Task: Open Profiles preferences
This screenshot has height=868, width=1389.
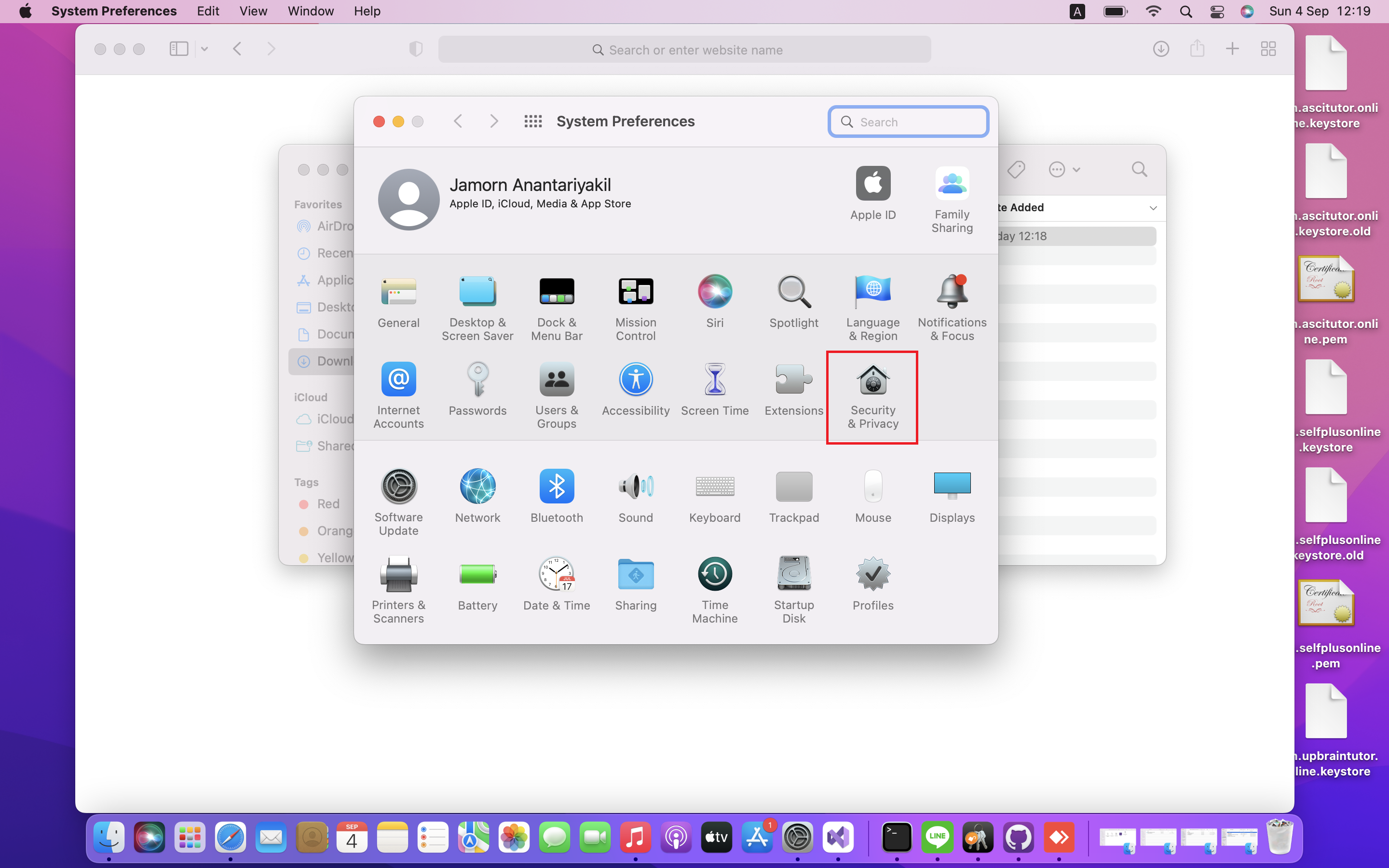Action: [873, 585]
